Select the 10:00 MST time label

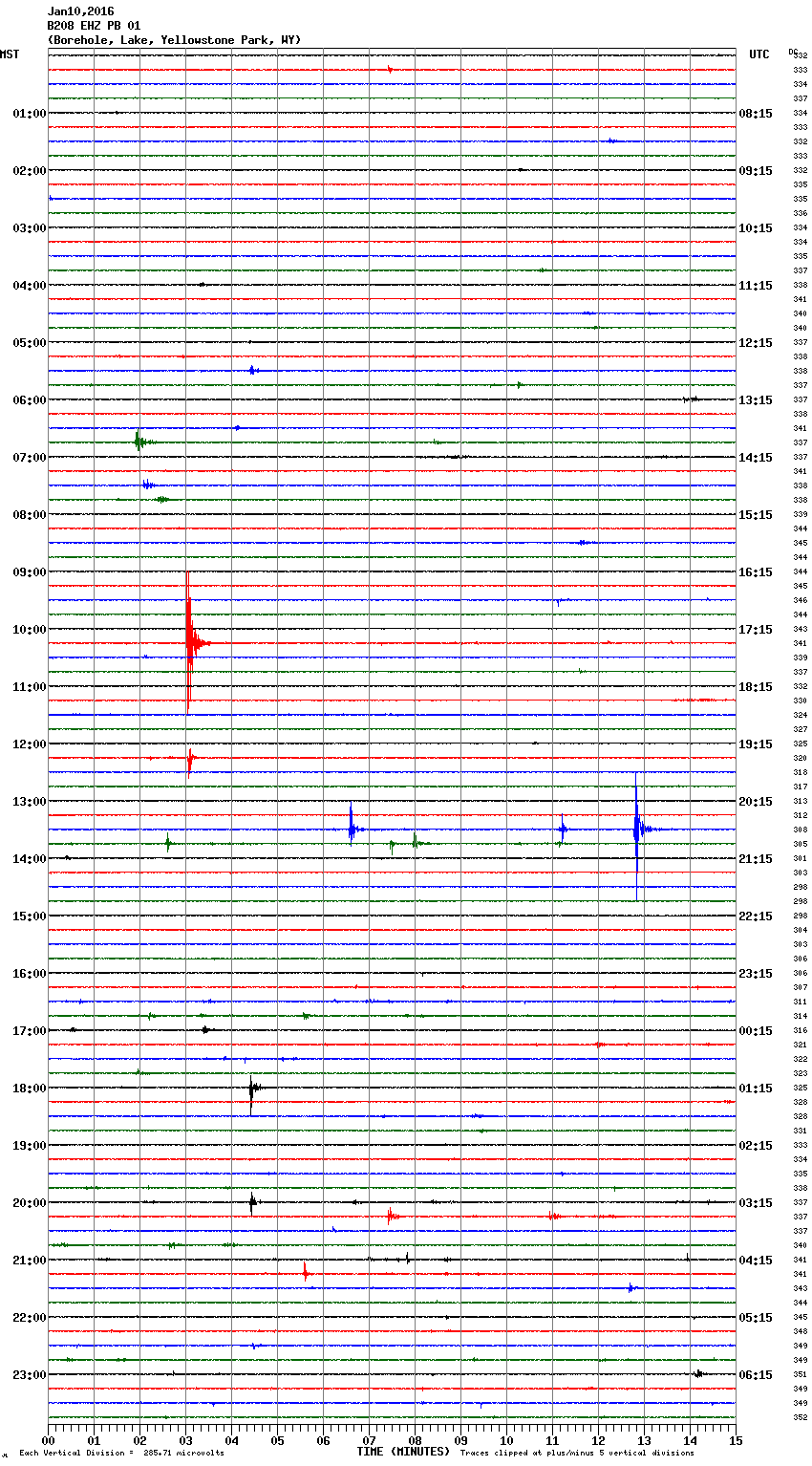coord(30,630)
